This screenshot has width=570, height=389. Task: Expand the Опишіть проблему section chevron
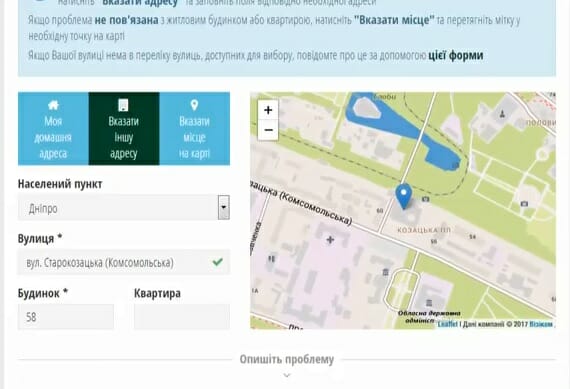[287, 376]
